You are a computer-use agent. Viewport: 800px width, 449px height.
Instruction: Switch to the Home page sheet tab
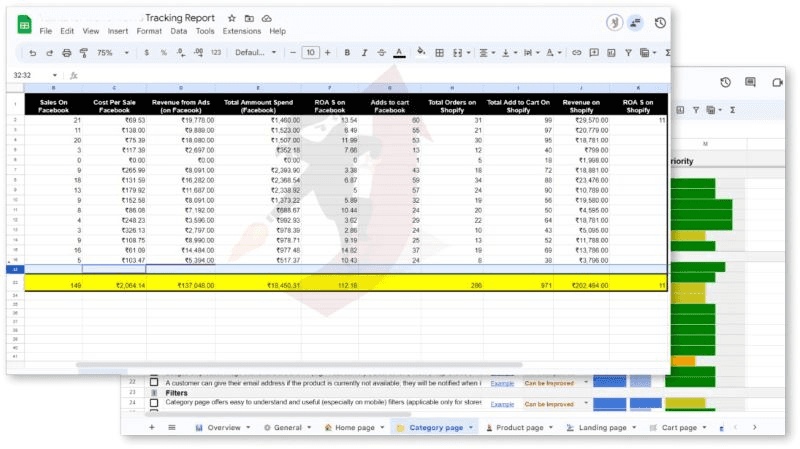[x=355, y=428]
